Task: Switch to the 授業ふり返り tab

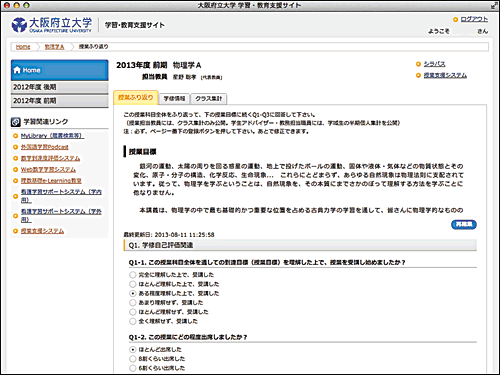Action: (136, 97)
